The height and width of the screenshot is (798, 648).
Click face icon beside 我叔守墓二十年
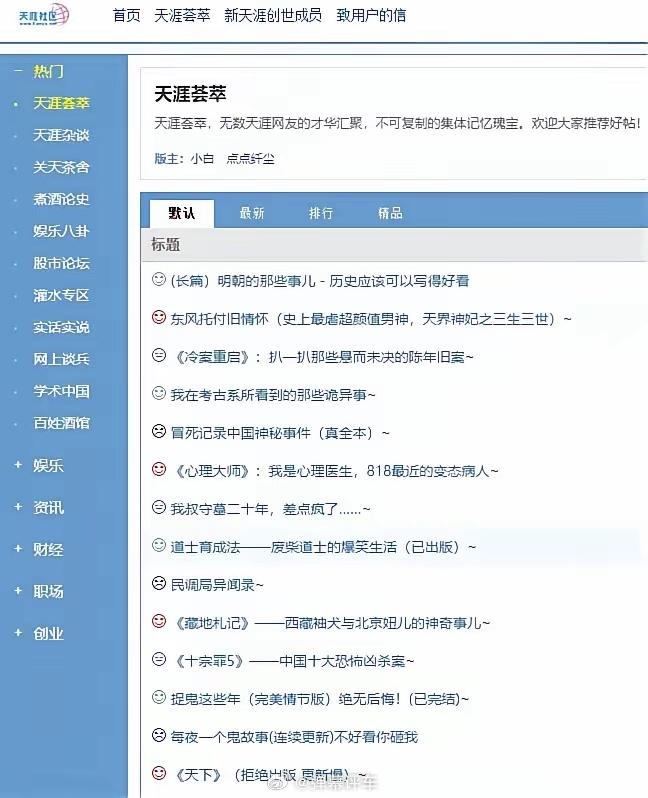[159, 507]
